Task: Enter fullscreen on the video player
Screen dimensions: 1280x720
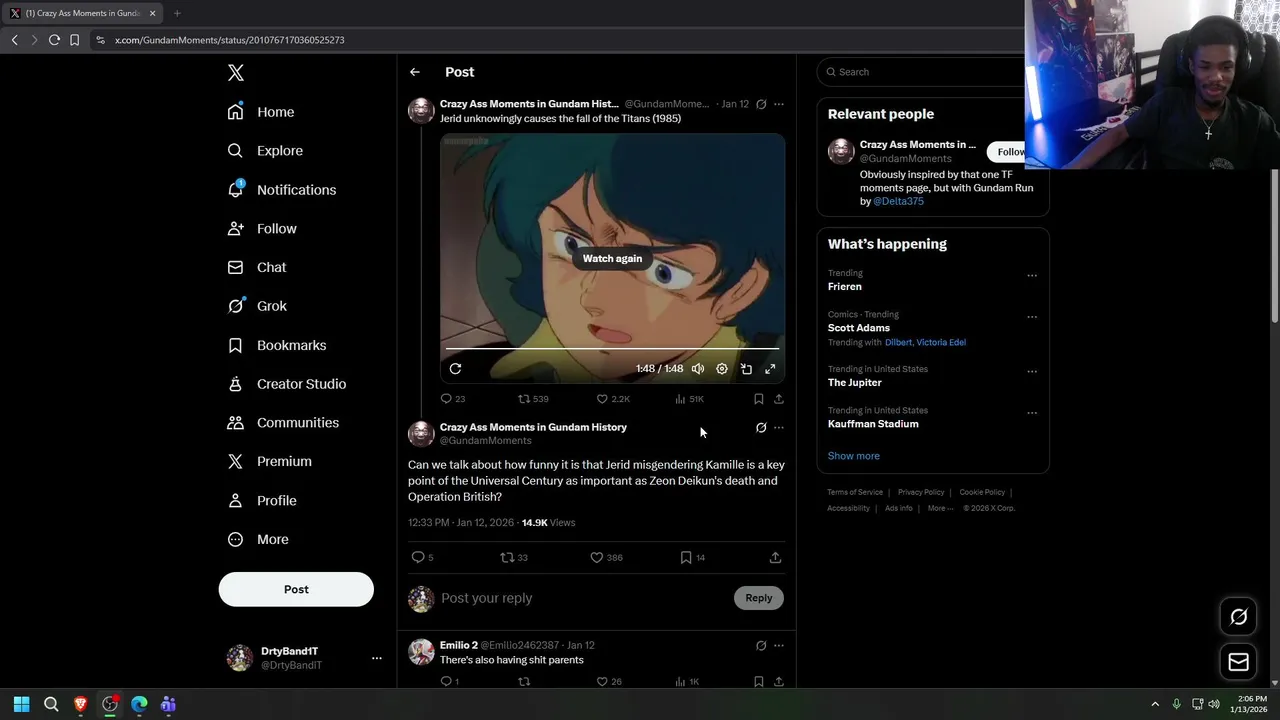Action: 770,369
